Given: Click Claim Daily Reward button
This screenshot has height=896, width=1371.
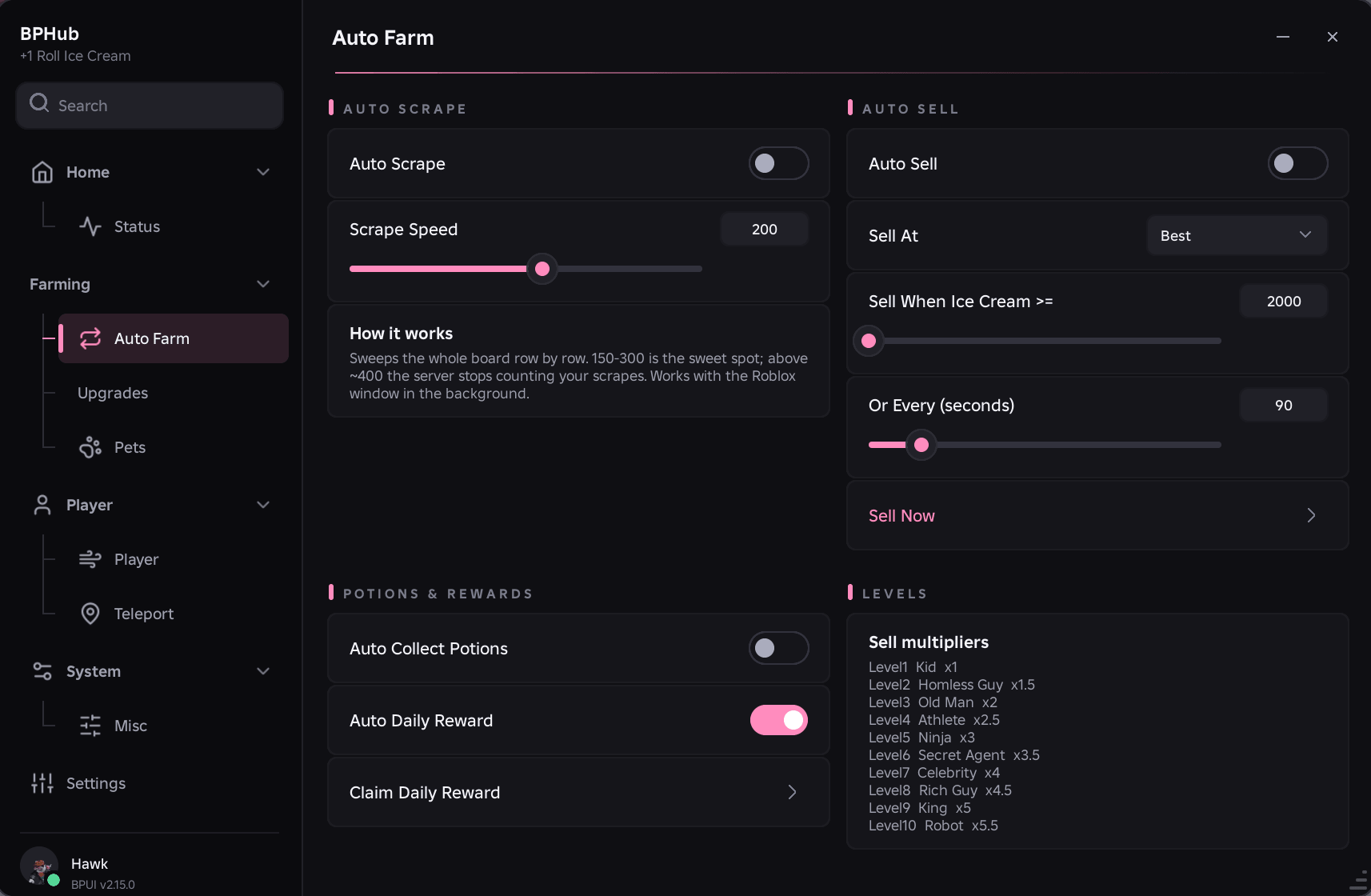Looking at the screenshot, I should point(578,792).
